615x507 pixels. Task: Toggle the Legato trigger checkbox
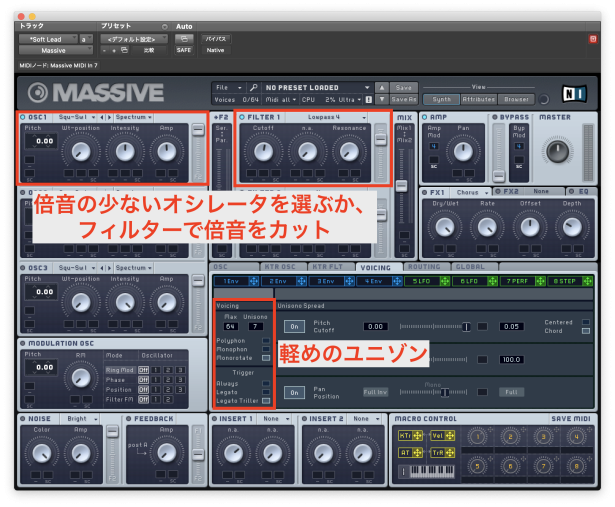tap(265, 392)
